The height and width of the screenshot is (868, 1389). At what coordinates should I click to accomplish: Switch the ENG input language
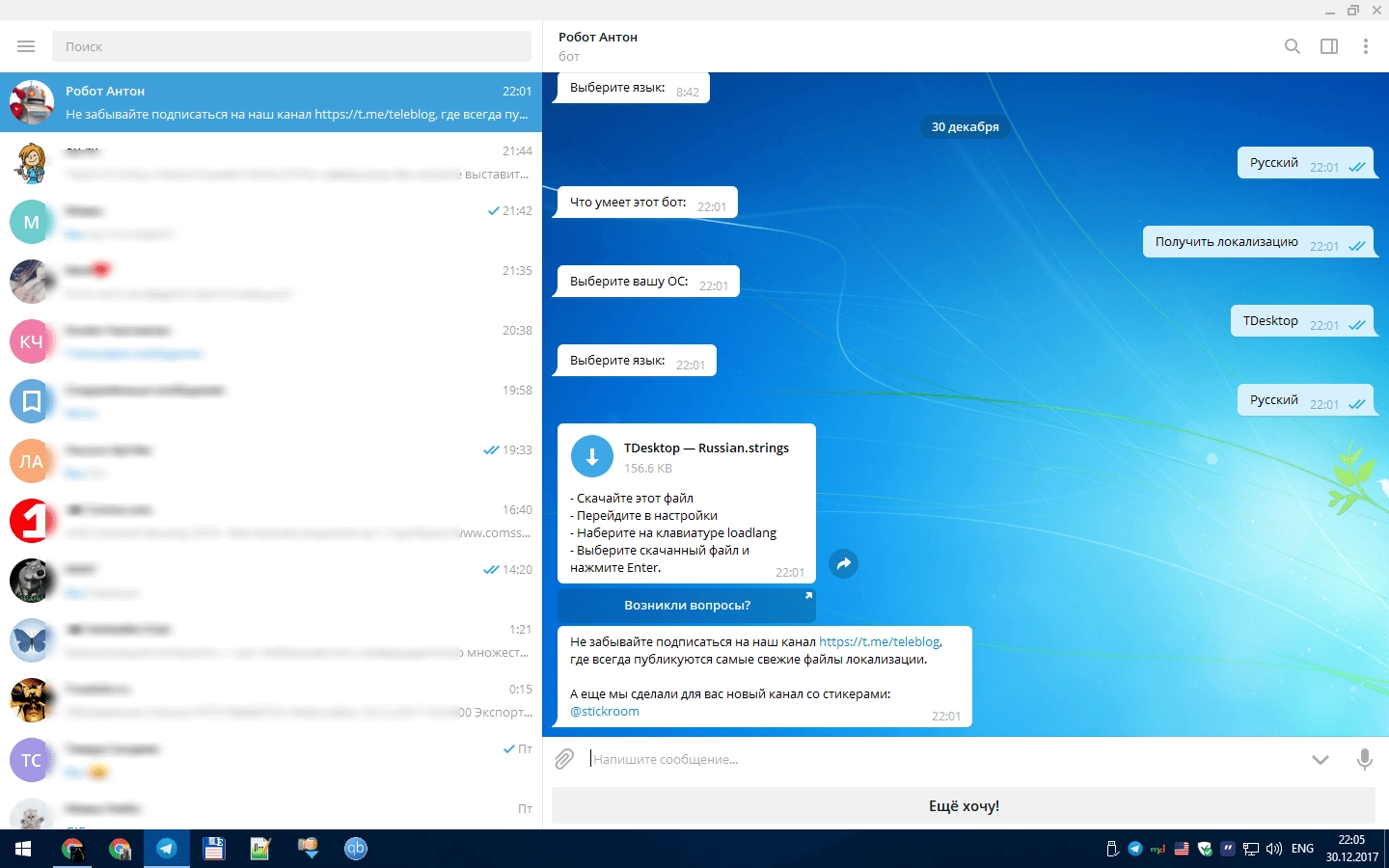click(x=1302, y=849)
